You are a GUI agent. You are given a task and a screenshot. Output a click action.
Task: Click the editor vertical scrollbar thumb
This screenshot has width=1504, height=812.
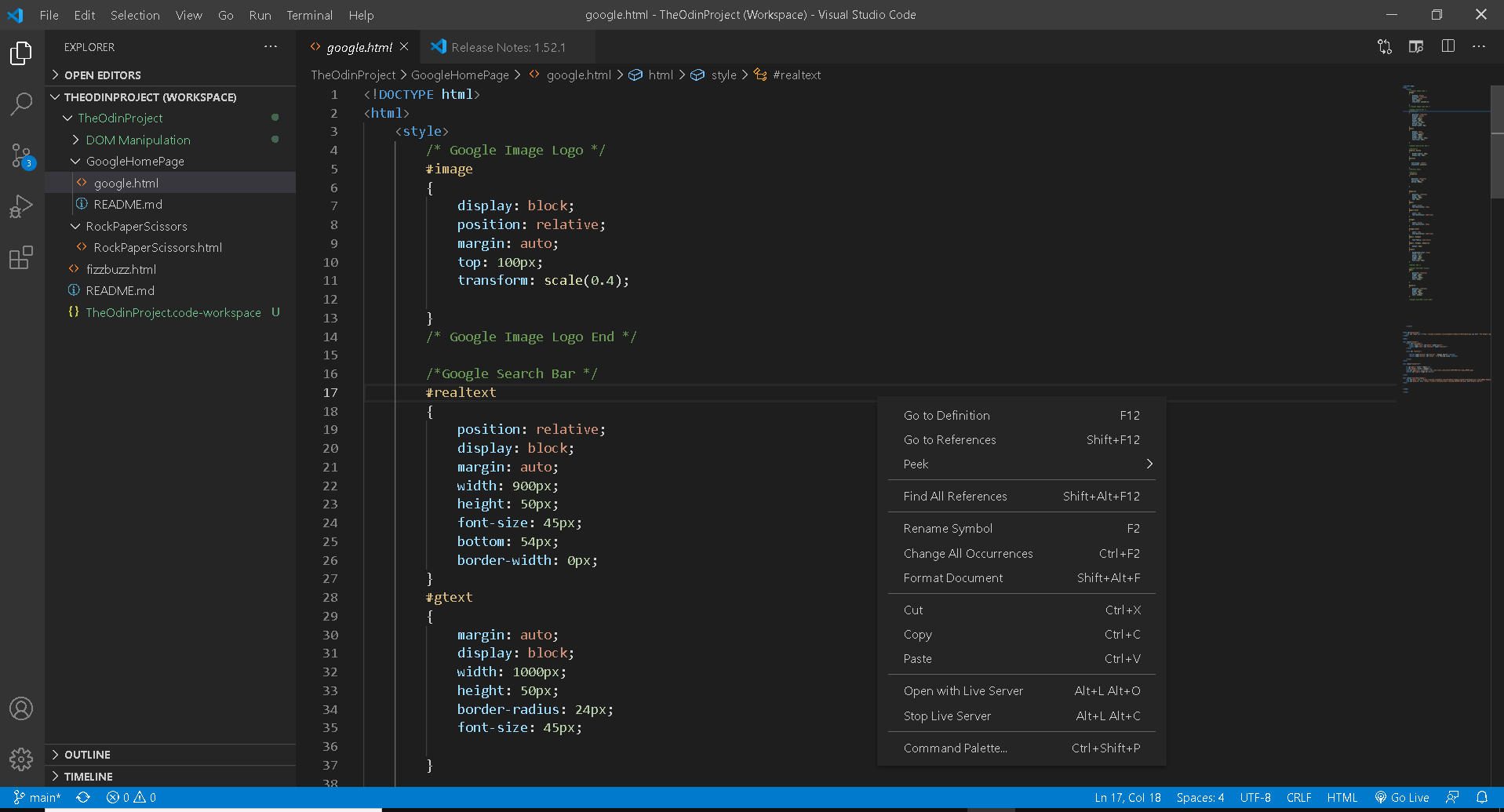(x=1496, y=141)
